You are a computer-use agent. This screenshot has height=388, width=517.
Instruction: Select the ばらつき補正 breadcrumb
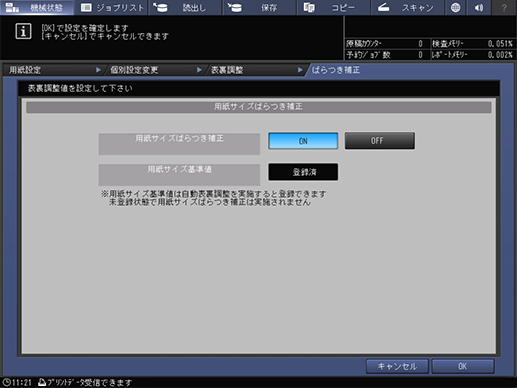[336, 70]
